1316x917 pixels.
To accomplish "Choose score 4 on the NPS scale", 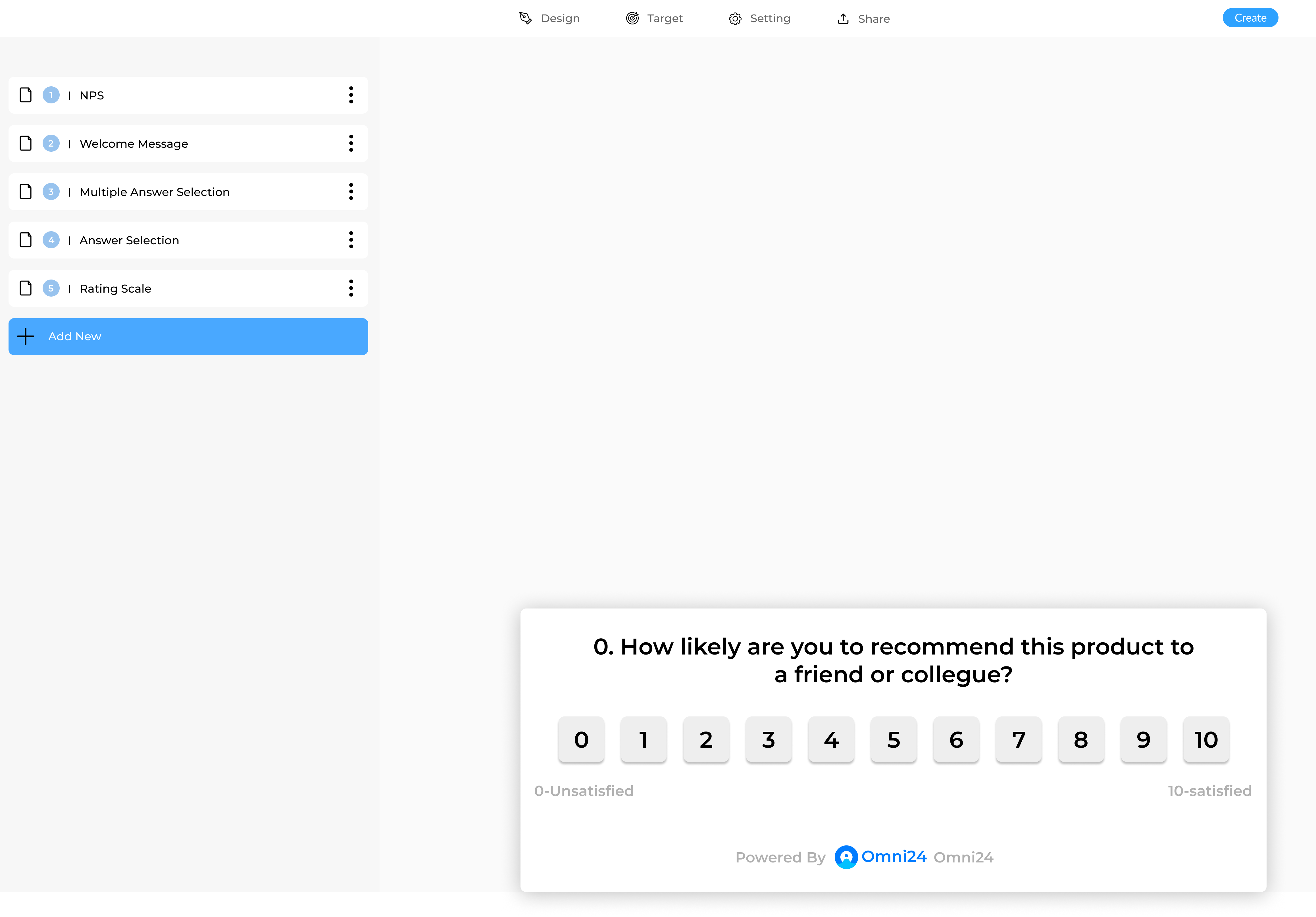I will [831, 739].
